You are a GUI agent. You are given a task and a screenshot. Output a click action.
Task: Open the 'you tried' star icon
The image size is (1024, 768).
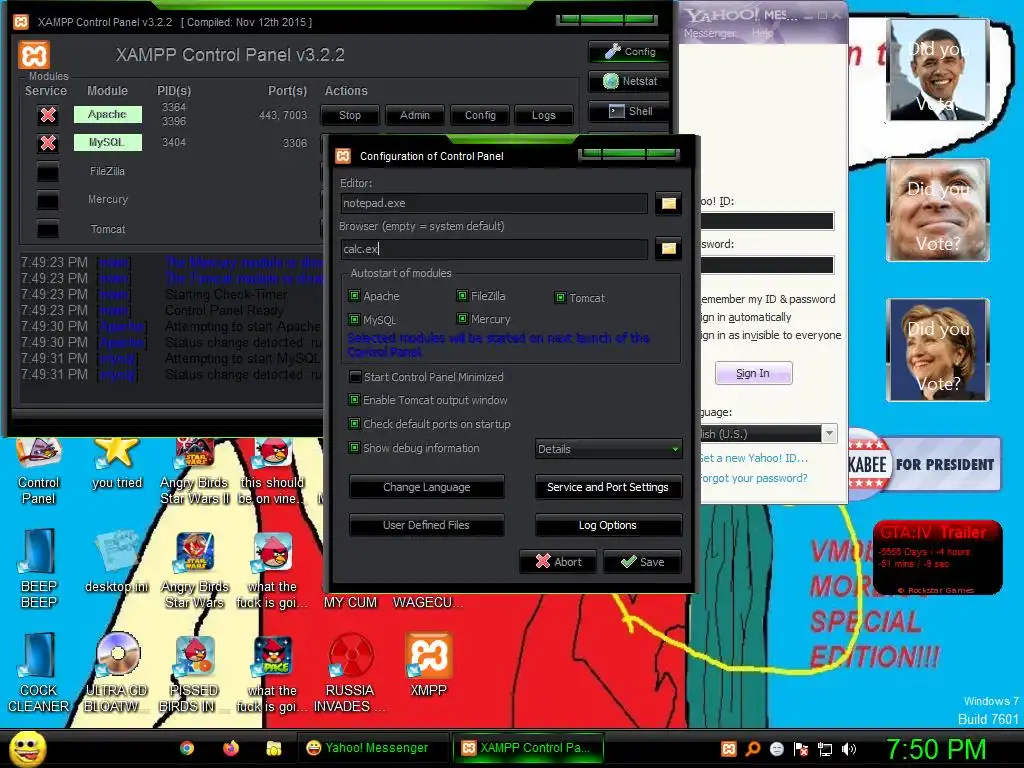pyautogui.click(x=117, y=465)
